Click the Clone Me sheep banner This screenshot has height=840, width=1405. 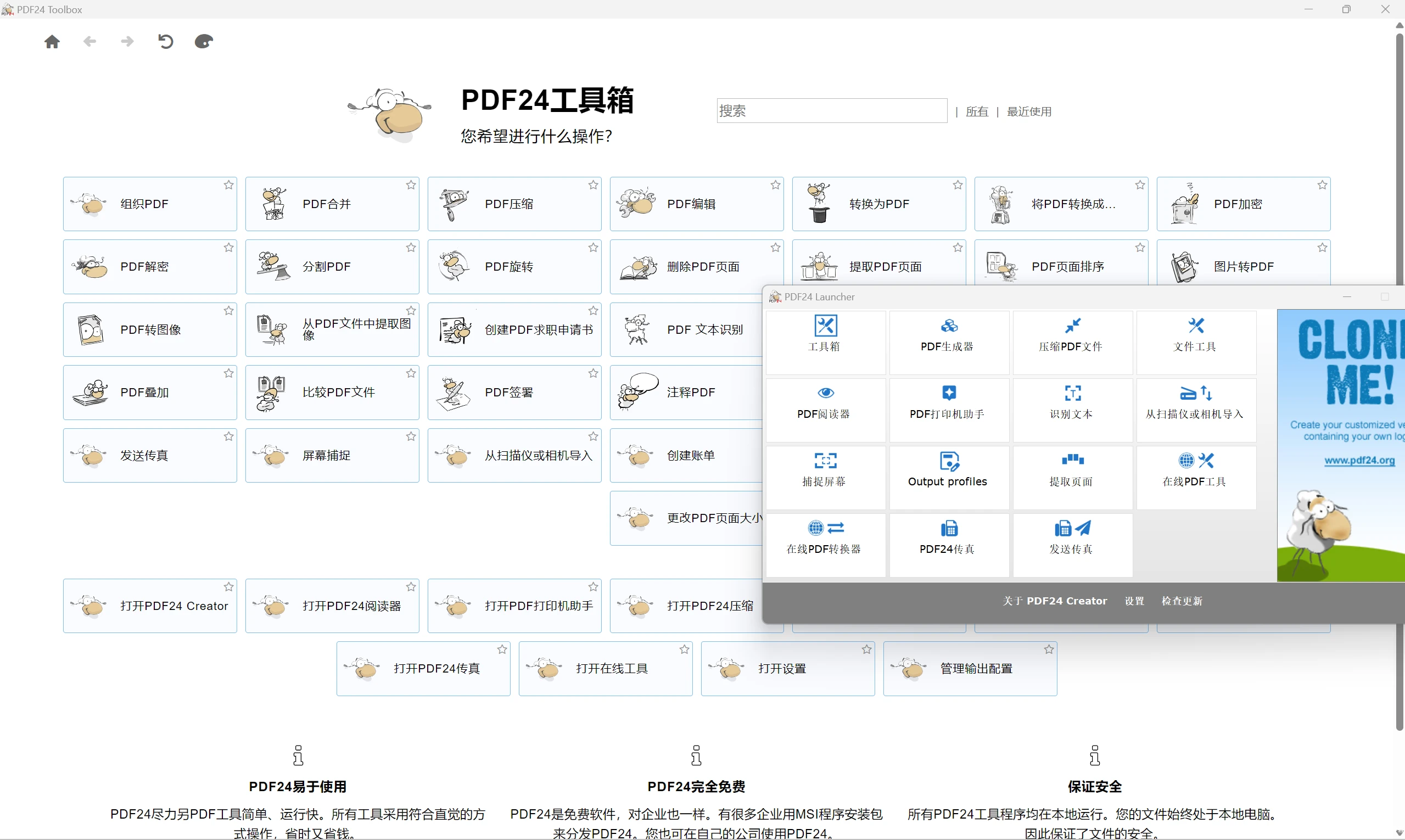1341,445
